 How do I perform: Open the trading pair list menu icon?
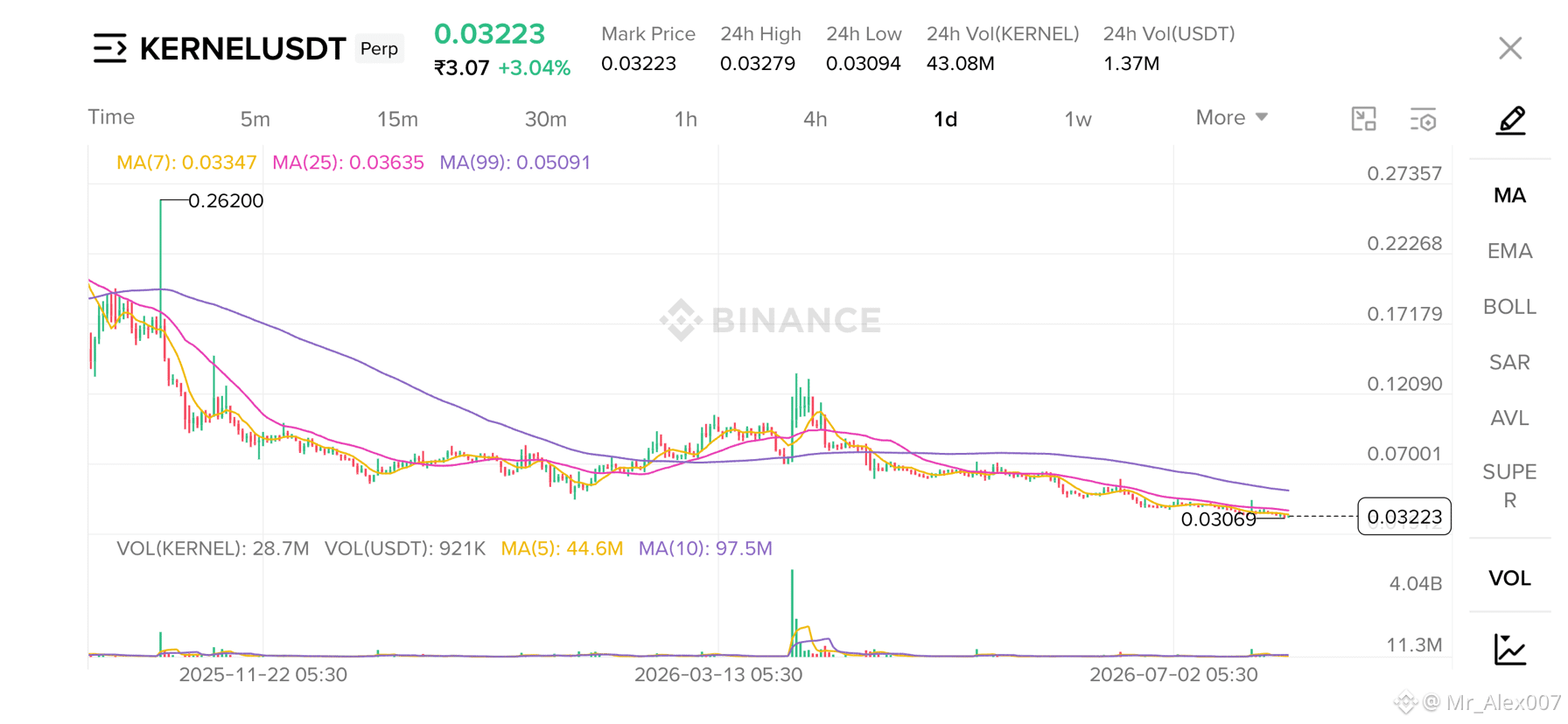tap(110, 48)
